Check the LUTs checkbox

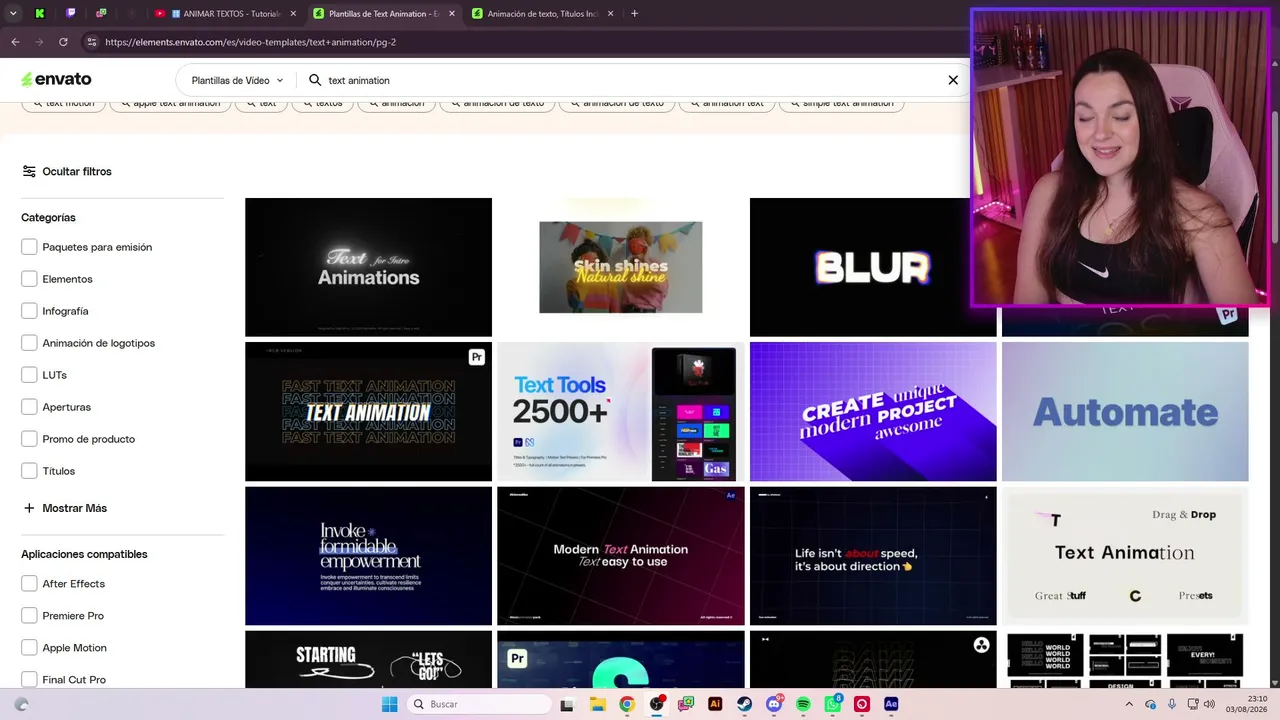point(29,375)
